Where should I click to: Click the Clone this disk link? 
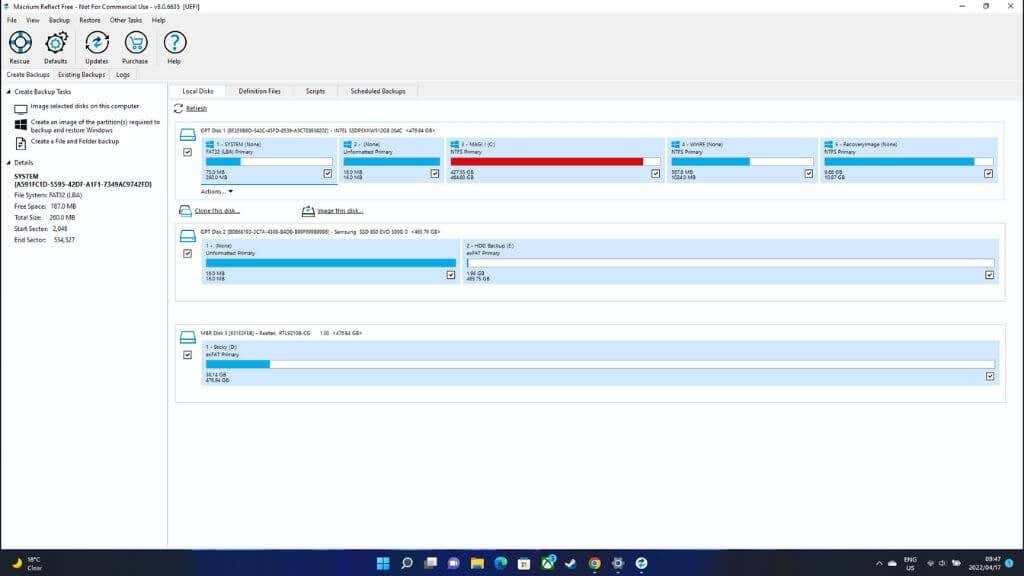[x=217, y=211]
